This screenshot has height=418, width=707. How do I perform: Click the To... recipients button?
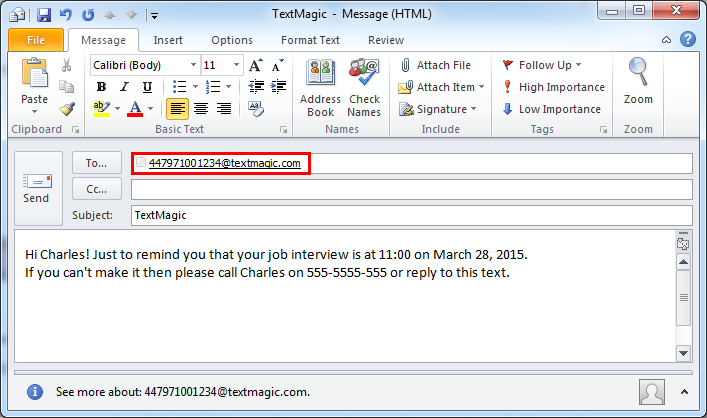97,163
